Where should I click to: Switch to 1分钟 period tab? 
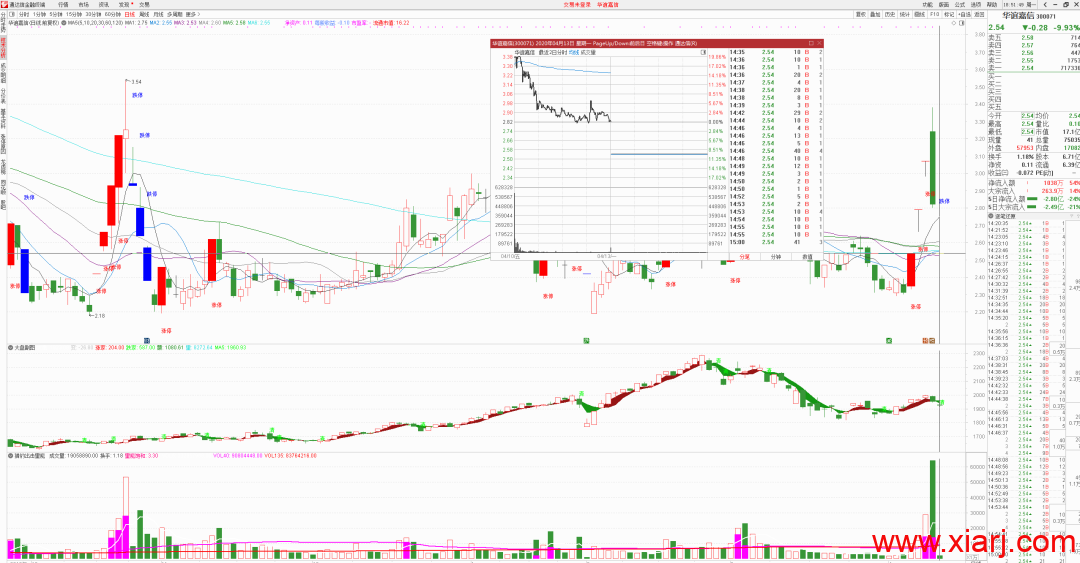click(40, 14)
